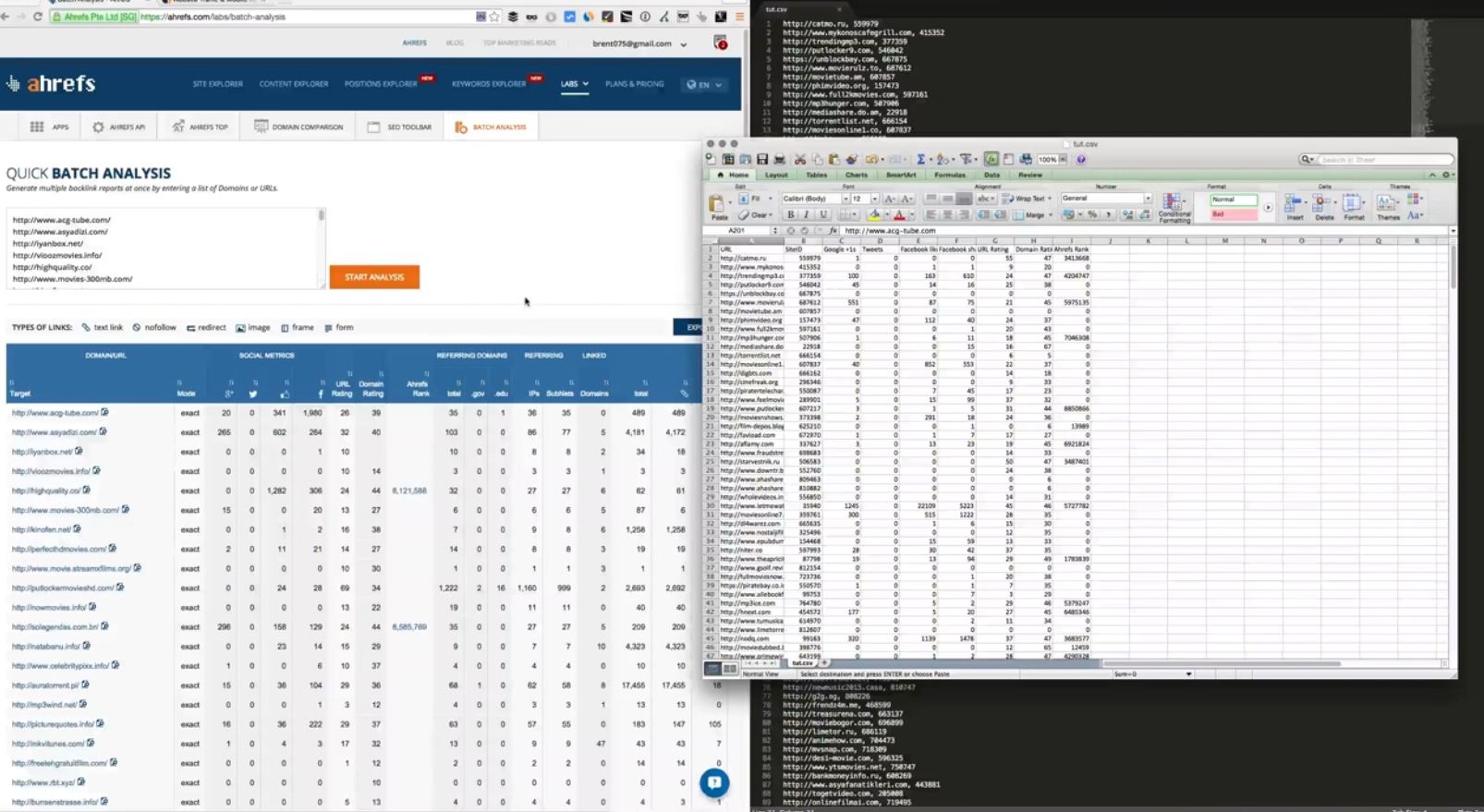Open the Chrome hamburger menu
1484x812 pixels.
pyautogui.click(x=738, y=17)
